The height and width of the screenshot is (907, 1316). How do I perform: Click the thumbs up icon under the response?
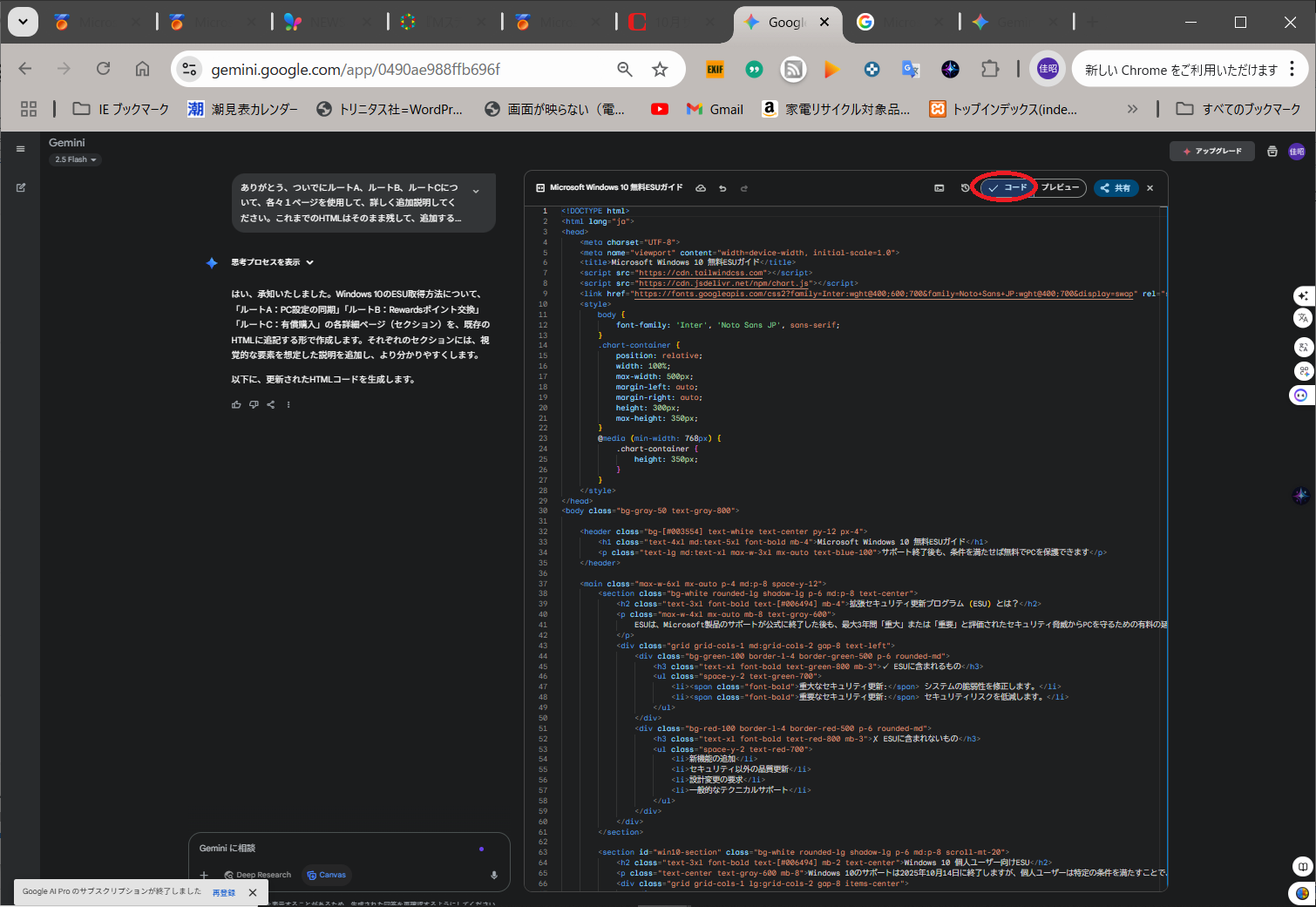236,404
